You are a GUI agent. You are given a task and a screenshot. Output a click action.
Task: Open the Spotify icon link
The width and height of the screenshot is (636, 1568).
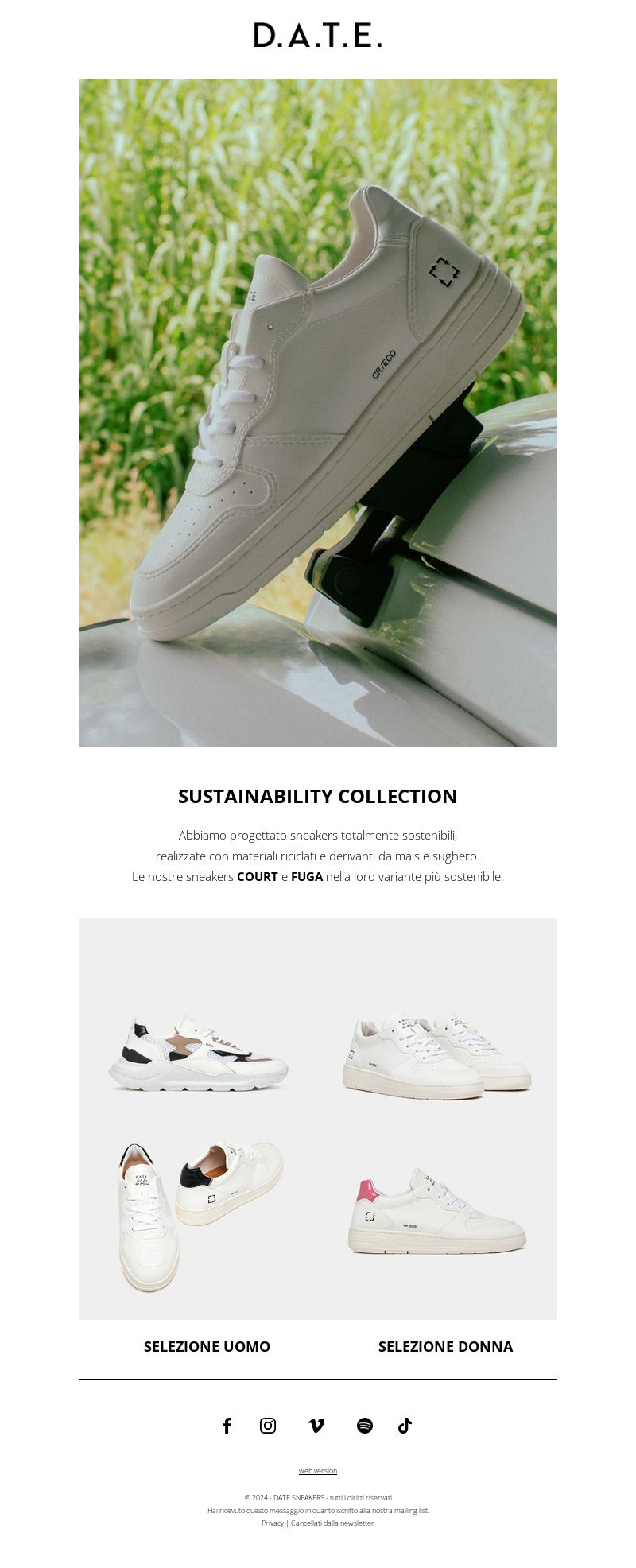pyautogui.click(x=365, y=1426)
